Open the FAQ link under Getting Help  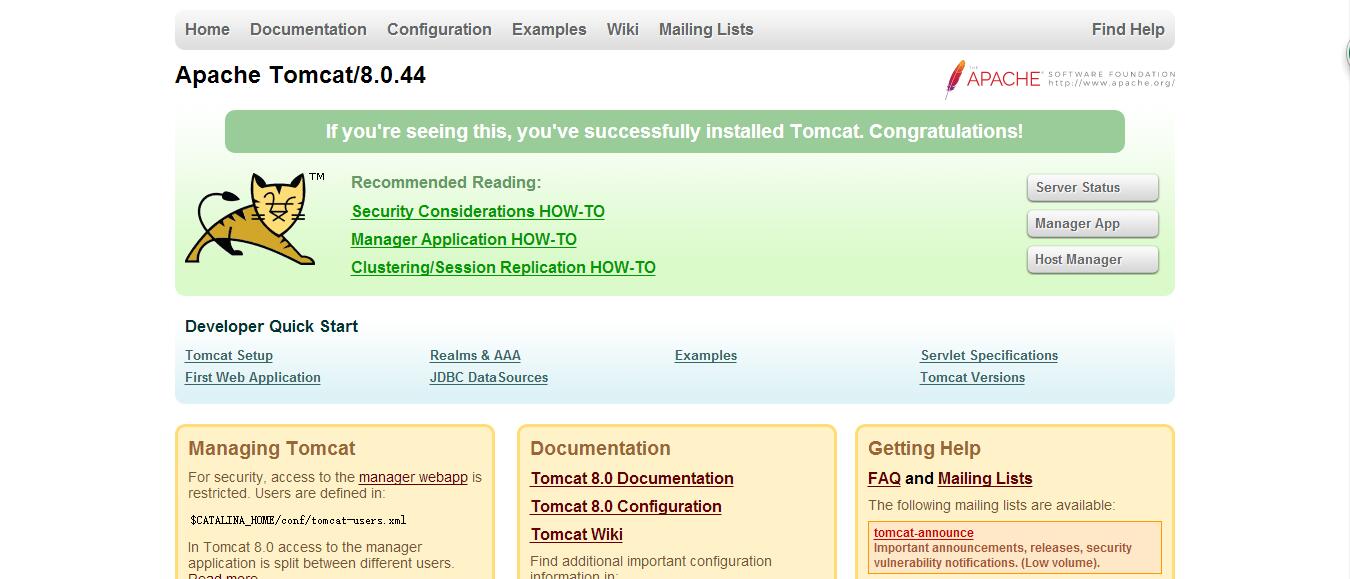tap(884, 479)
